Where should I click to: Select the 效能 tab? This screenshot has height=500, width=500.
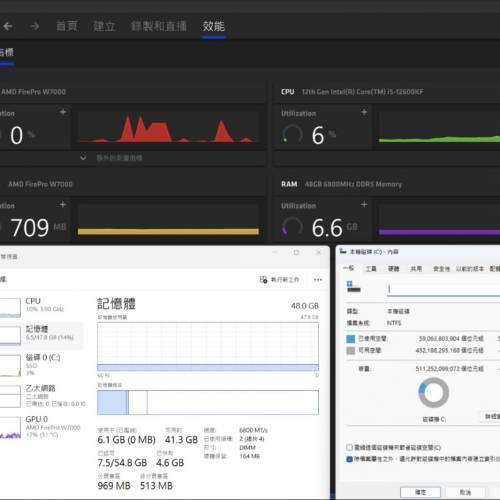[214, 26]
